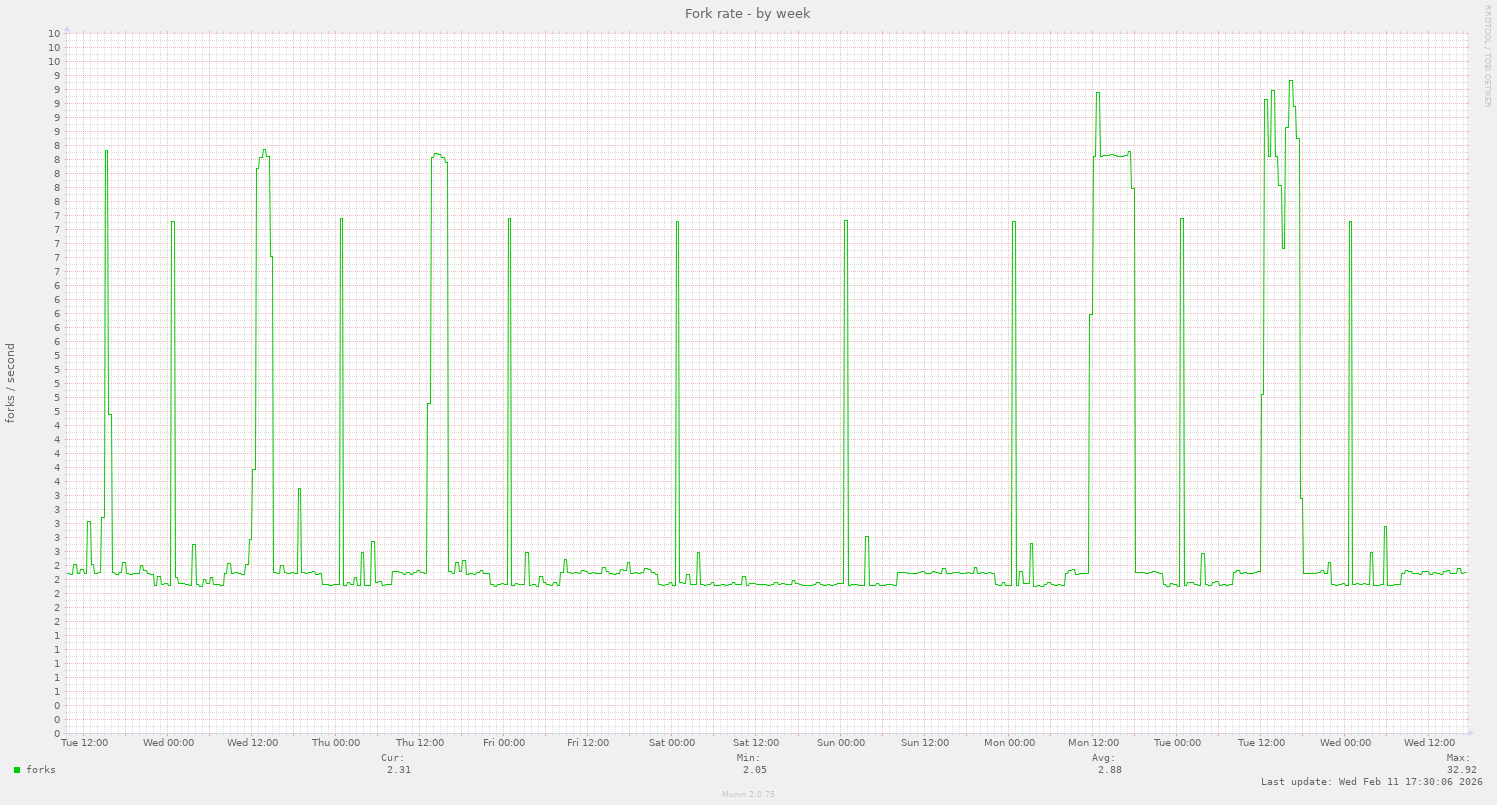Select the Thu 12:00 time axis marker
The height and width of the screenshot is (805, 1497).
click(420, 743)
